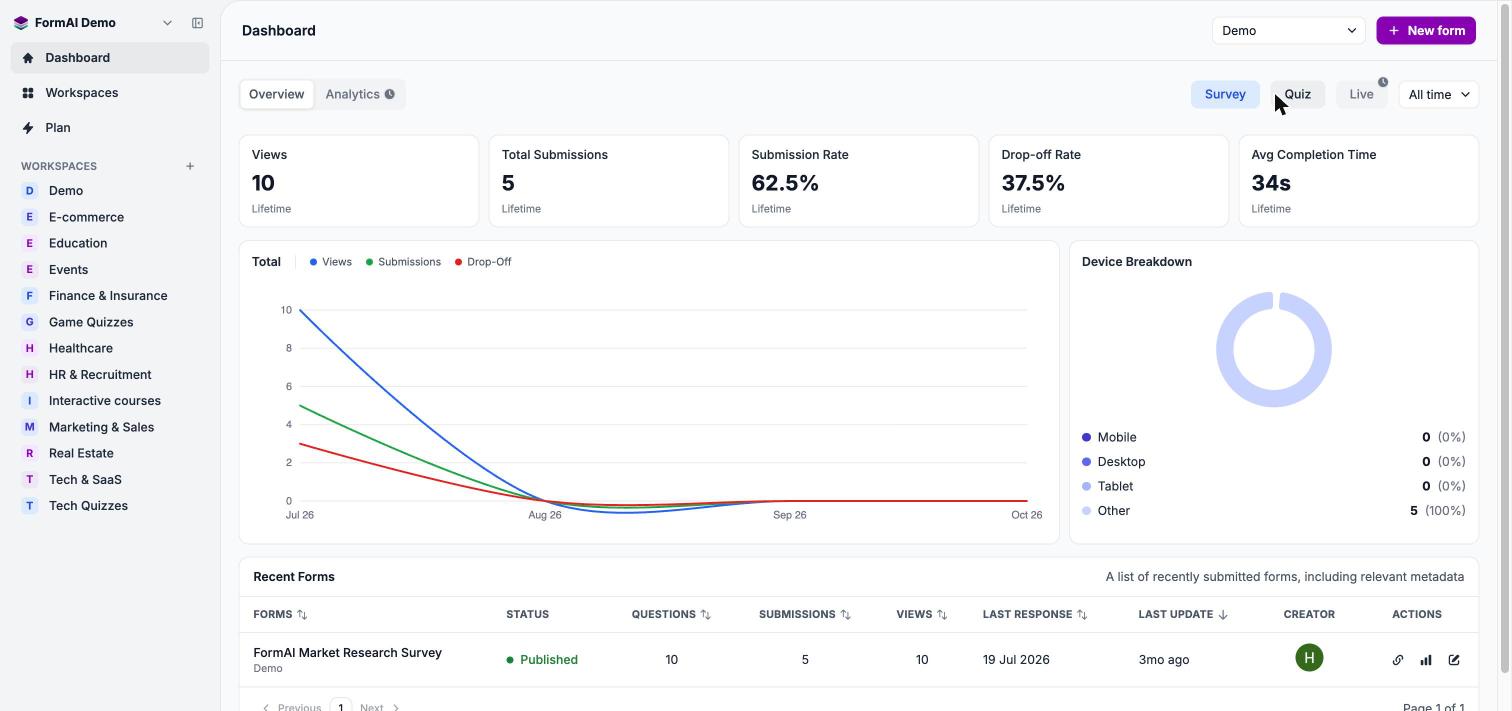Select the Live filter toggle
The image size is (1512, 711).
[x=1361, y=94]
